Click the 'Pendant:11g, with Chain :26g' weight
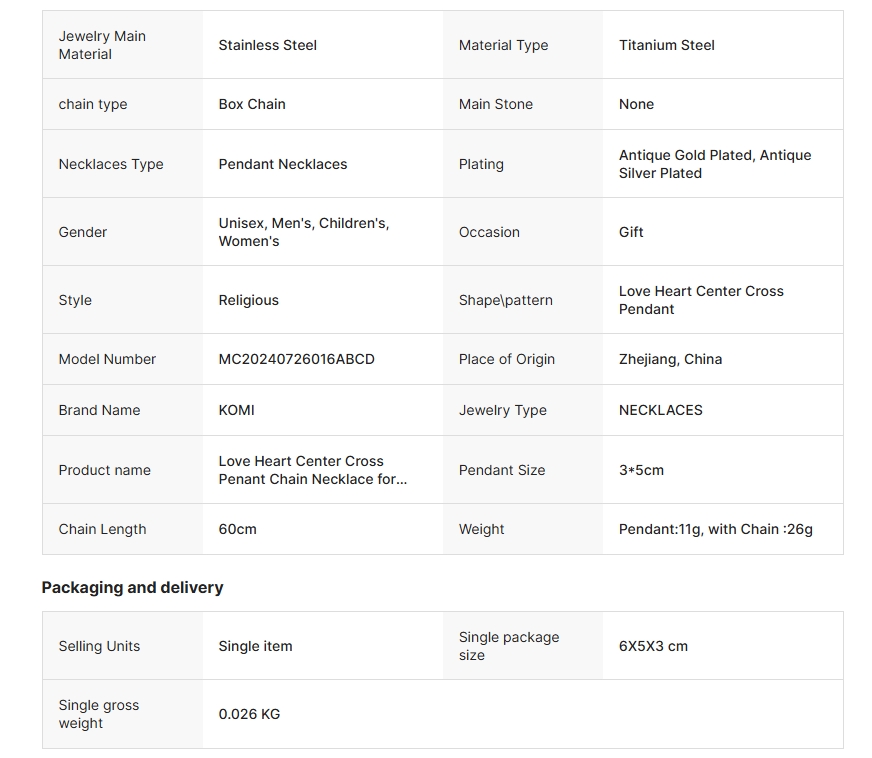This screenshot has width=872, height=758. [715, 529]
